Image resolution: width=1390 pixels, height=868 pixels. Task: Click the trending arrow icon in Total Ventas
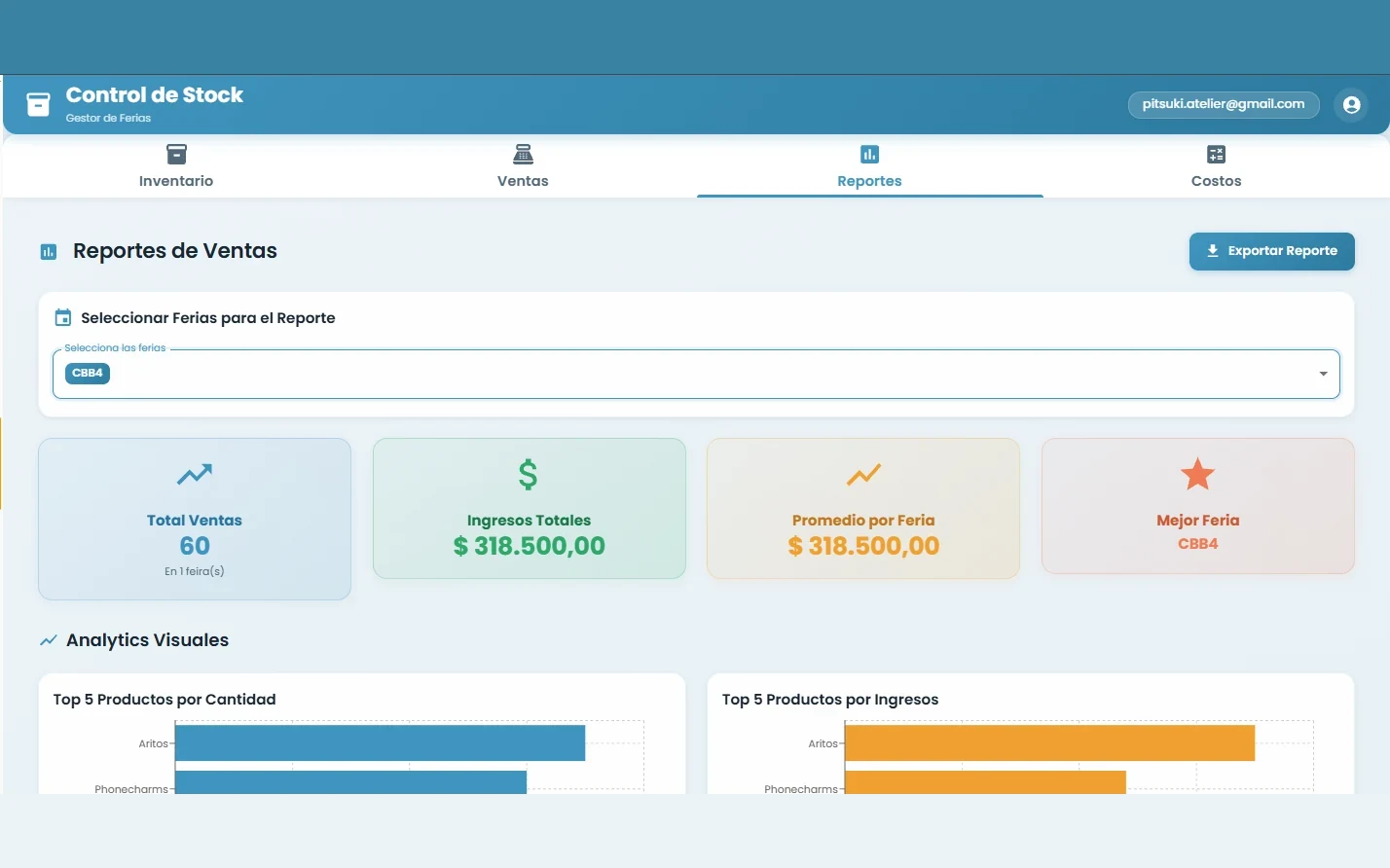[195, 474]
